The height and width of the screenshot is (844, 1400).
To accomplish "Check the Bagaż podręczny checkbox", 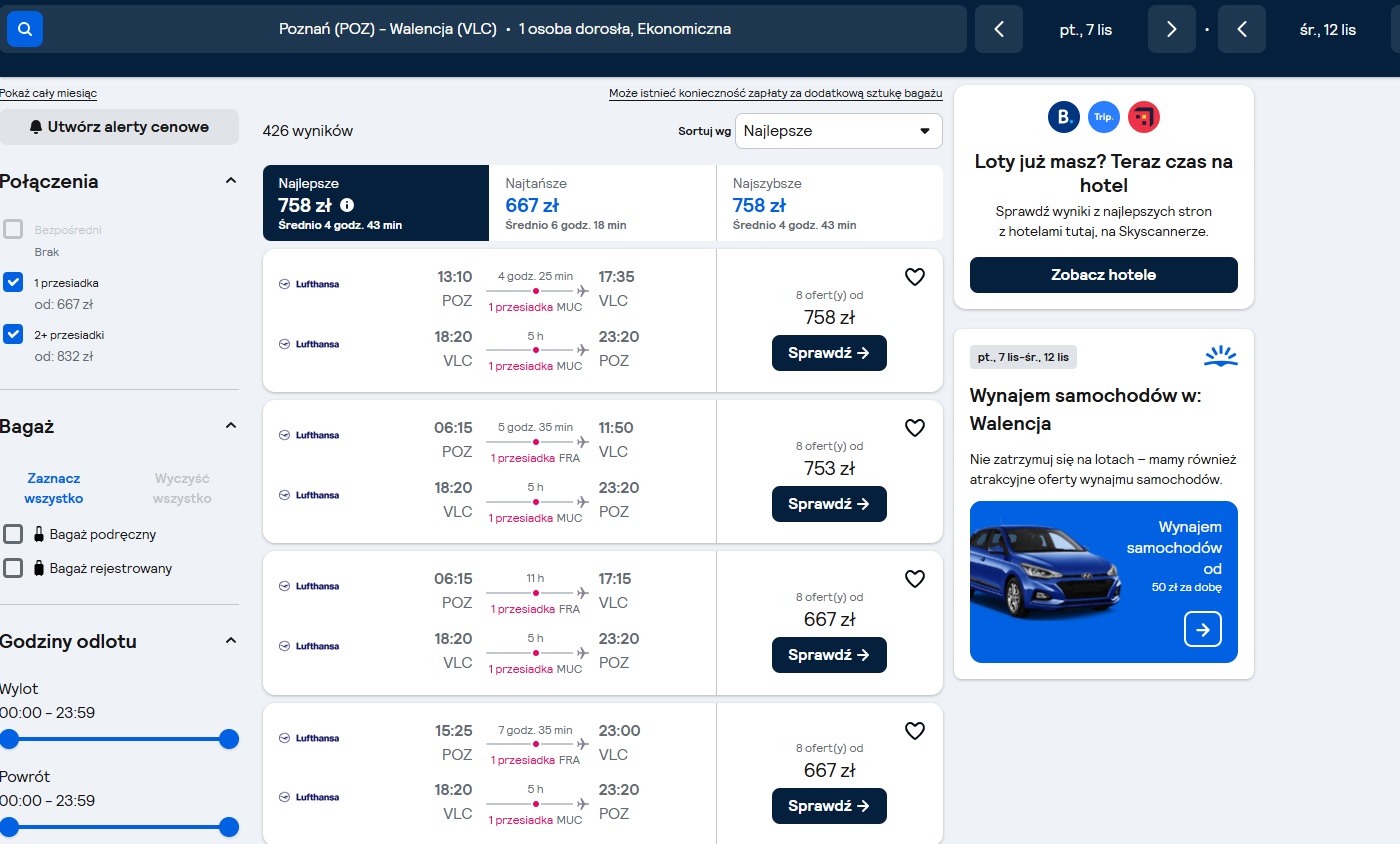I will [x=13, y=534].
